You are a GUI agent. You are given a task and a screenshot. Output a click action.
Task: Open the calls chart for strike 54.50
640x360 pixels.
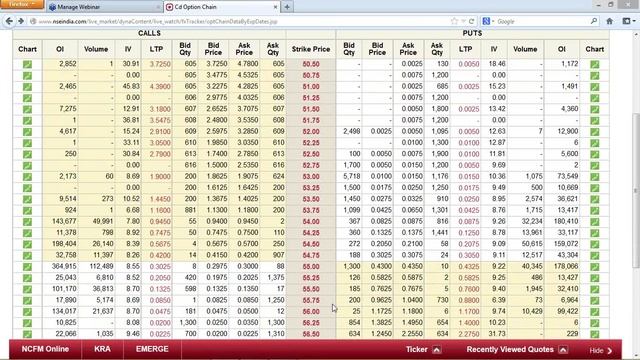(27, 244)
